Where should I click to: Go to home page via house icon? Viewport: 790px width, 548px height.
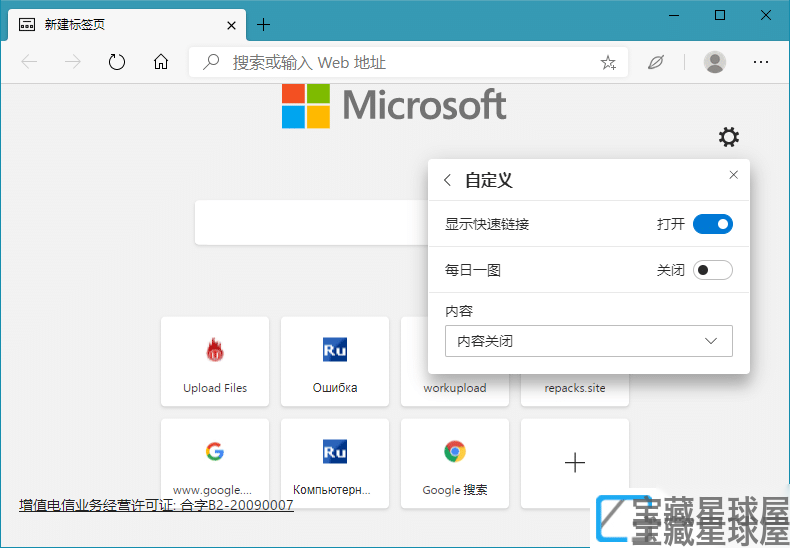pyautogui.click(x=161, y=62)
